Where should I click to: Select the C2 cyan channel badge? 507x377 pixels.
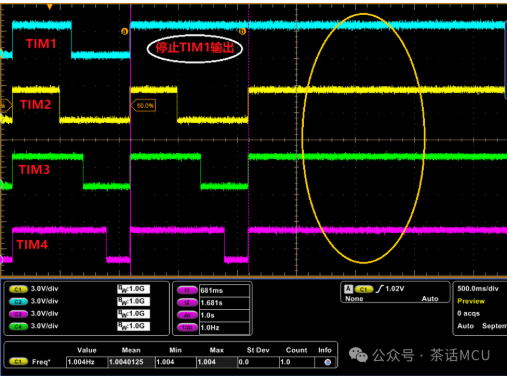pos(18,301)
